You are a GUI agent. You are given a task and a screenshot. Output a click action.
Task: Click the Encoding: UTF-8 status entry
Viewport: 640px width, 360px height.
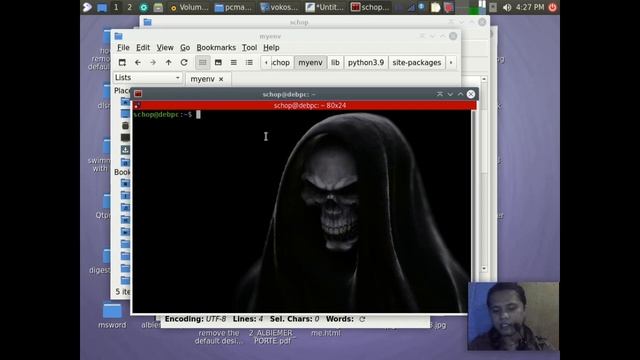[195, 319]
